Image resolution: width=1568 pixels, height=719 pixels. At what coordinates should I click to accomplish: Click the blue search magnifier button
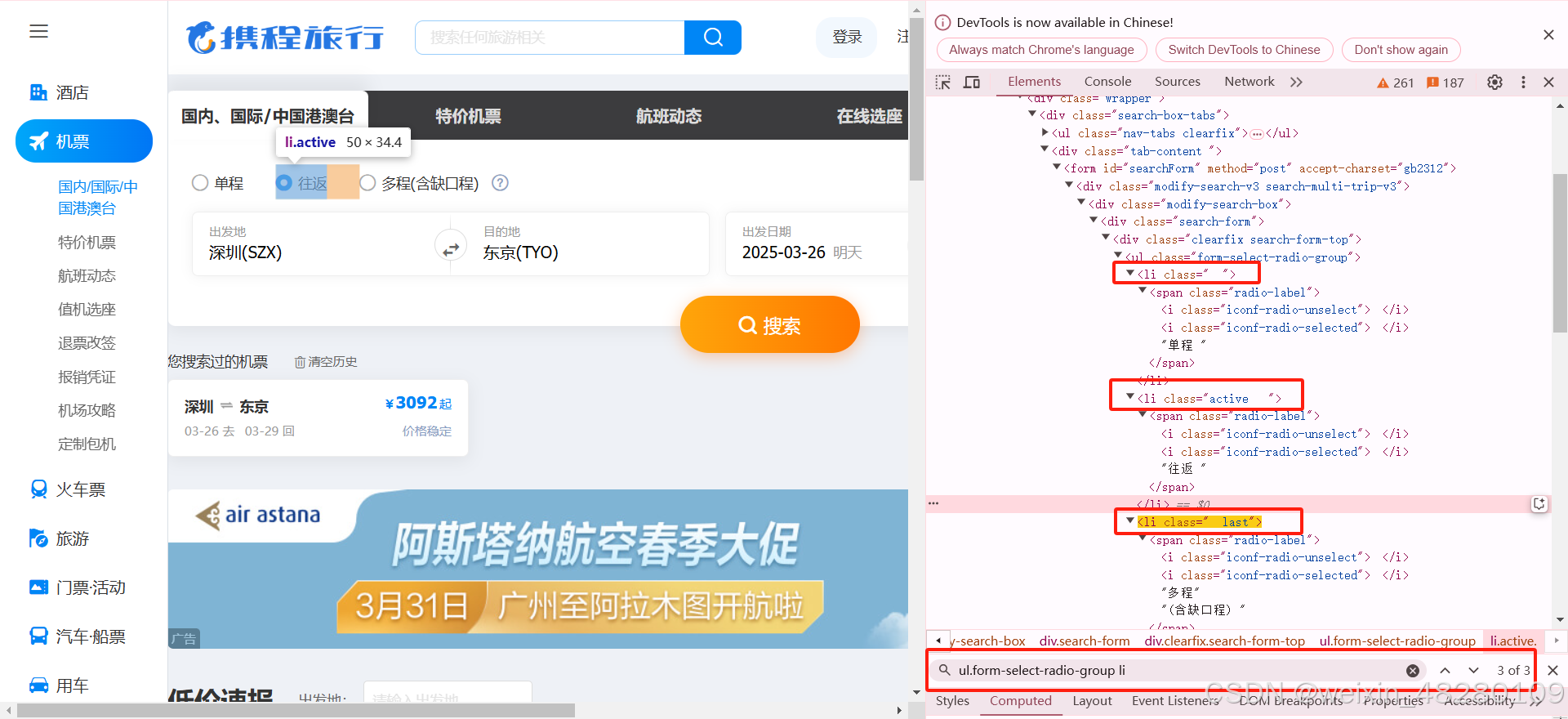click(713, 38)
